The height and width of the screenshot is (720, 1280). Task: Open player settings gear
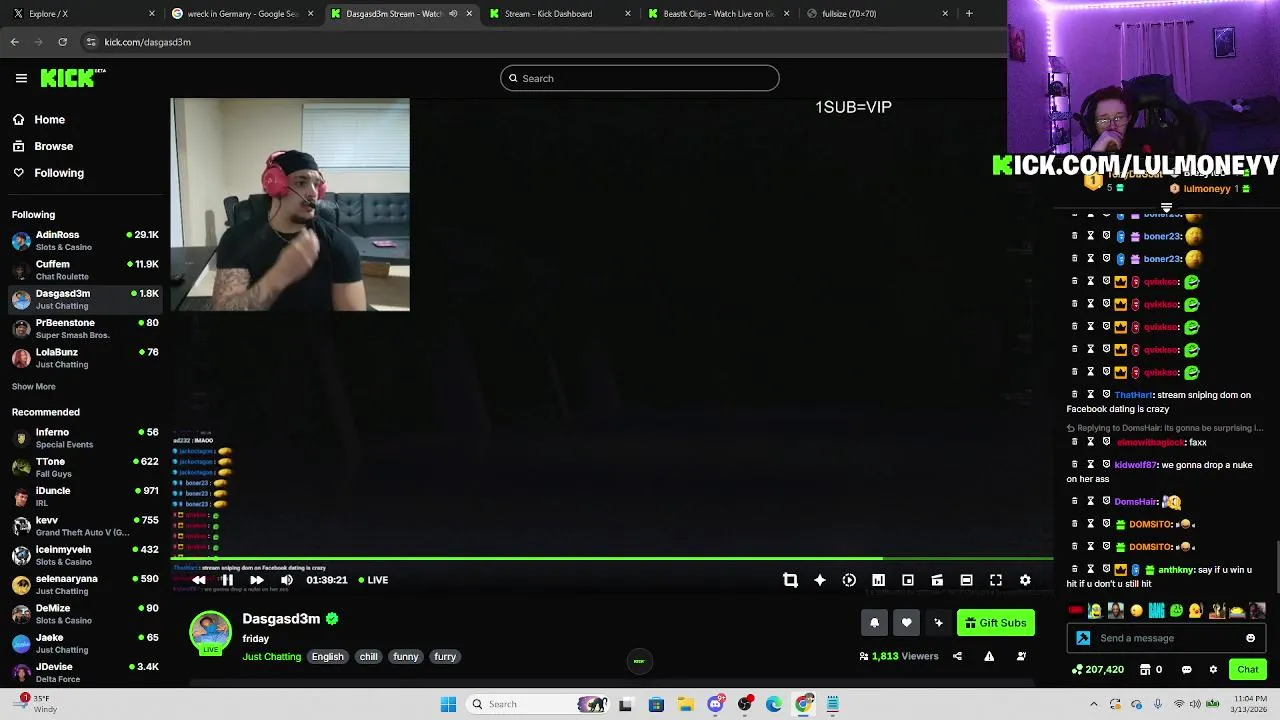[x=1025, y=580]
